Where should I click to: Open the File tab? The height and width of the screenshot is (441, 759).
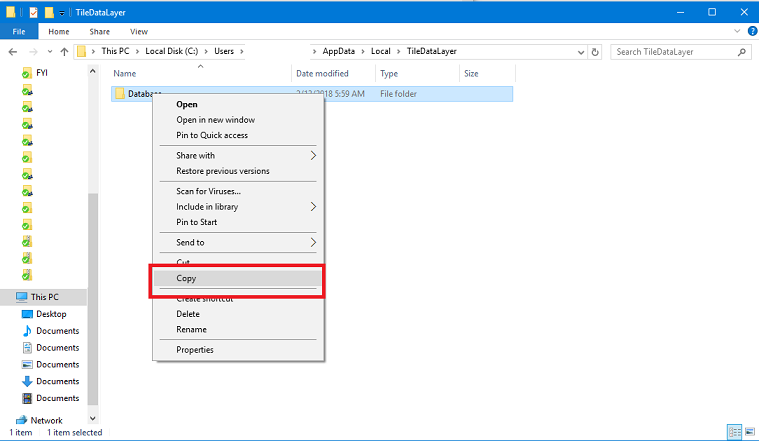pyautogui.click(x=19, y=31)
